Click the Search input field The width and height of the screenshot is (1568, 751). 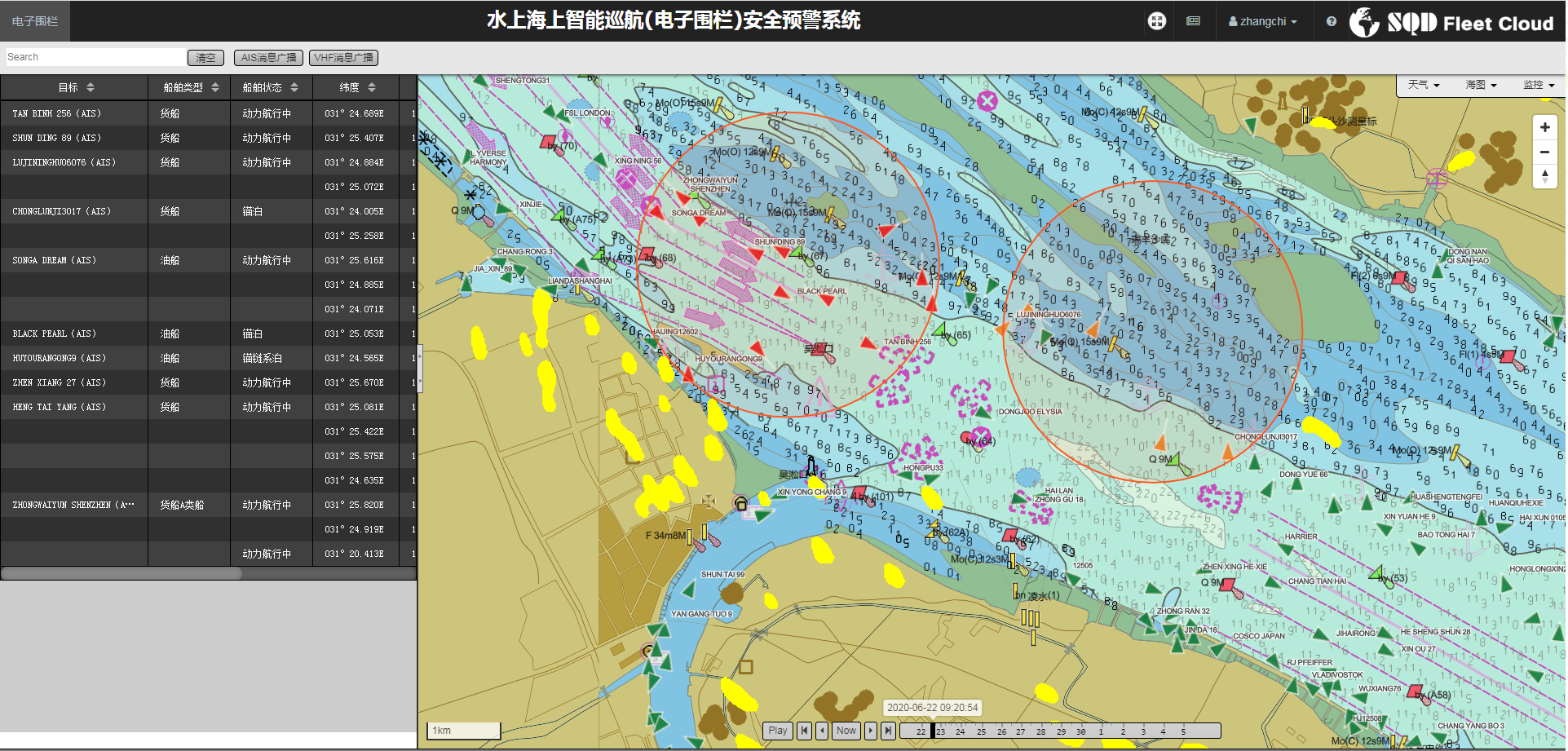point(95,57)
